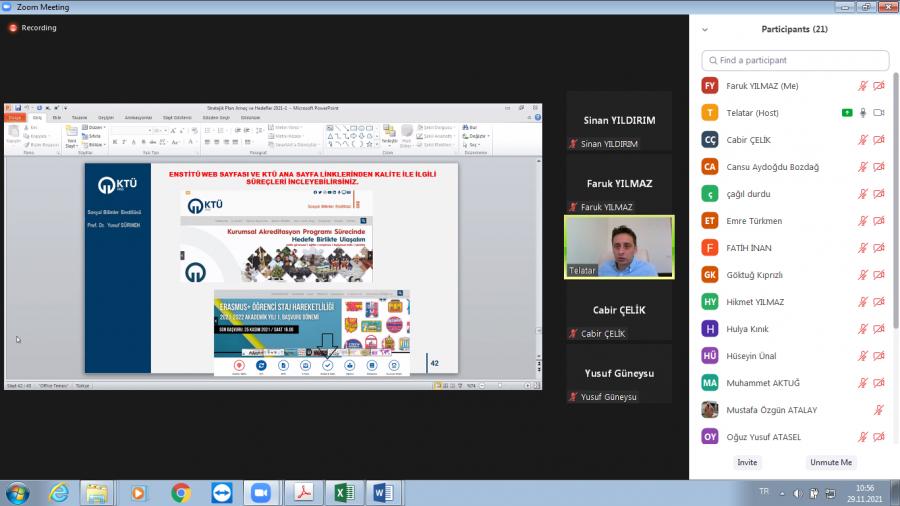Collapse the Participants panel chevron
This screenshot has height=506, width=900.
click(705, 30)
